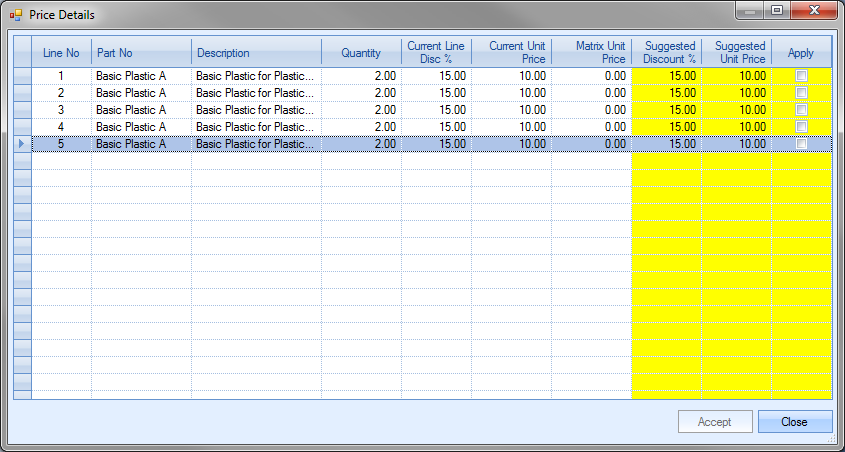Click the Close button at bottom

click(794, 422)
